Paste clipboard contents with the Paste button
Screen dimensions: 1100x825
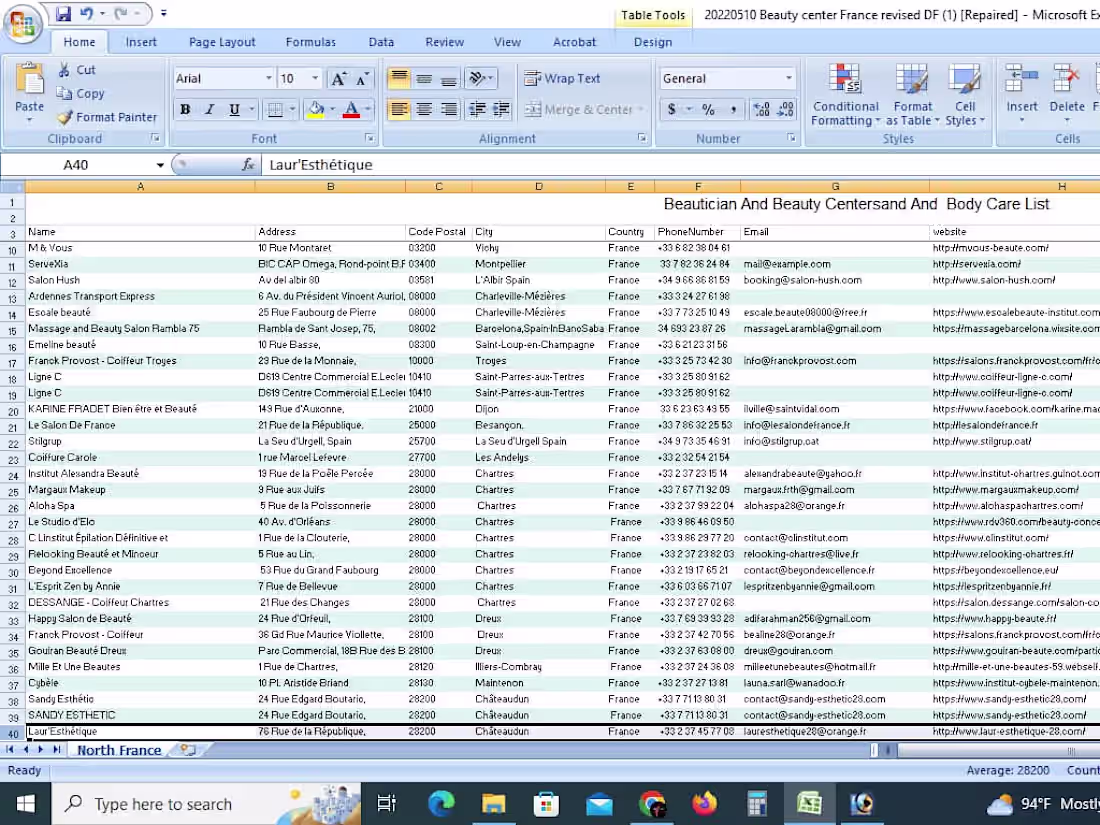pos(29,92)
